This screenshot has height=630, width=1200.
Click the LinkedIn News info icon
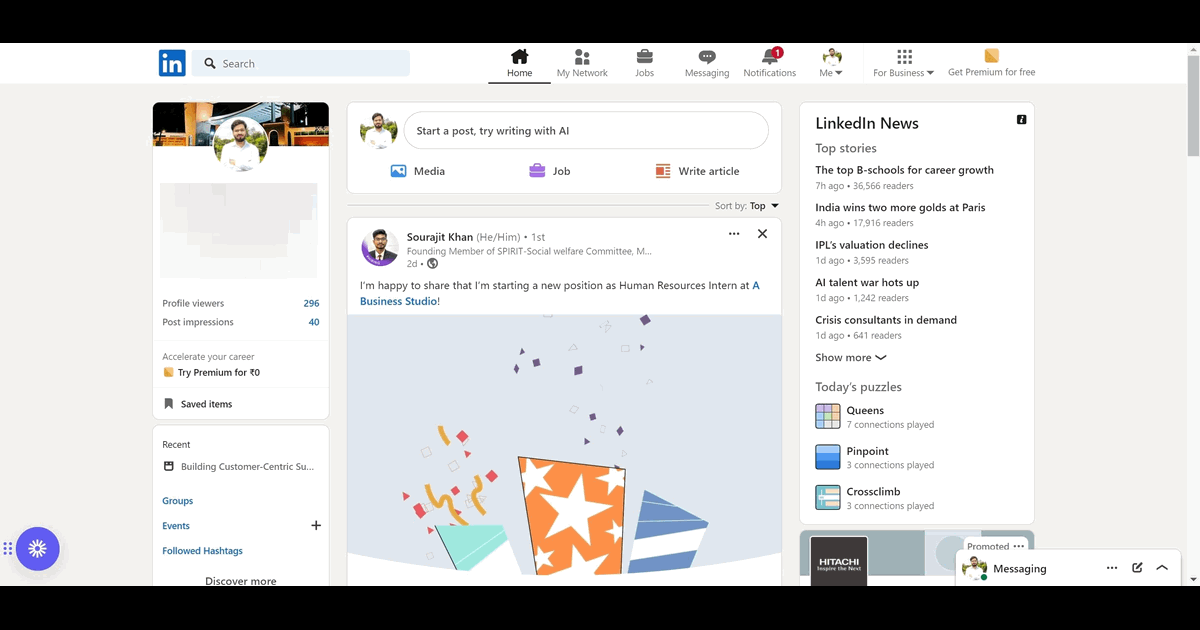pos(1021,119)
